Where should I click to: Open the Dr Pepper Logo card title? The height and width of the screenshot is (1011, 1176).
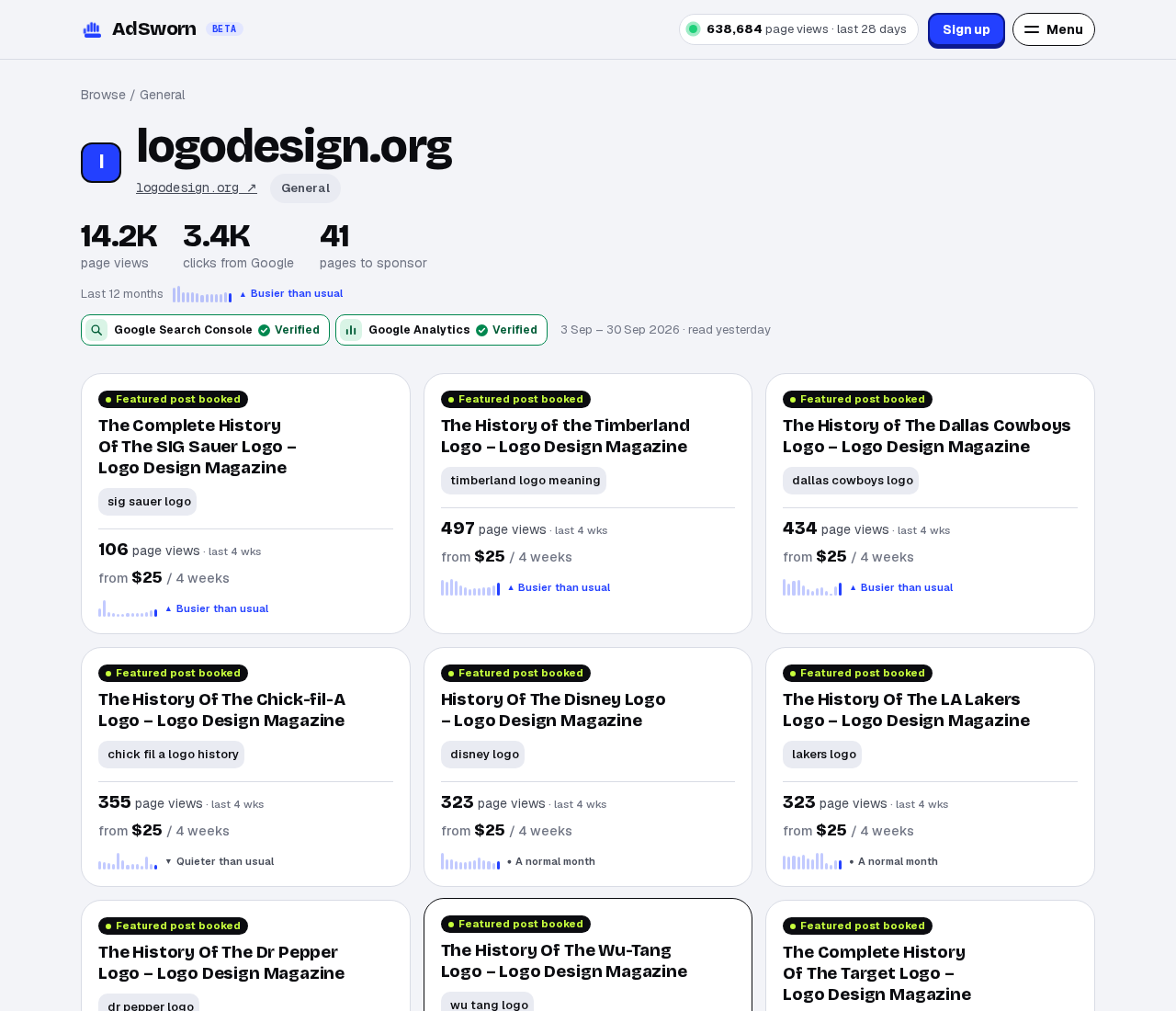point(221,962)
